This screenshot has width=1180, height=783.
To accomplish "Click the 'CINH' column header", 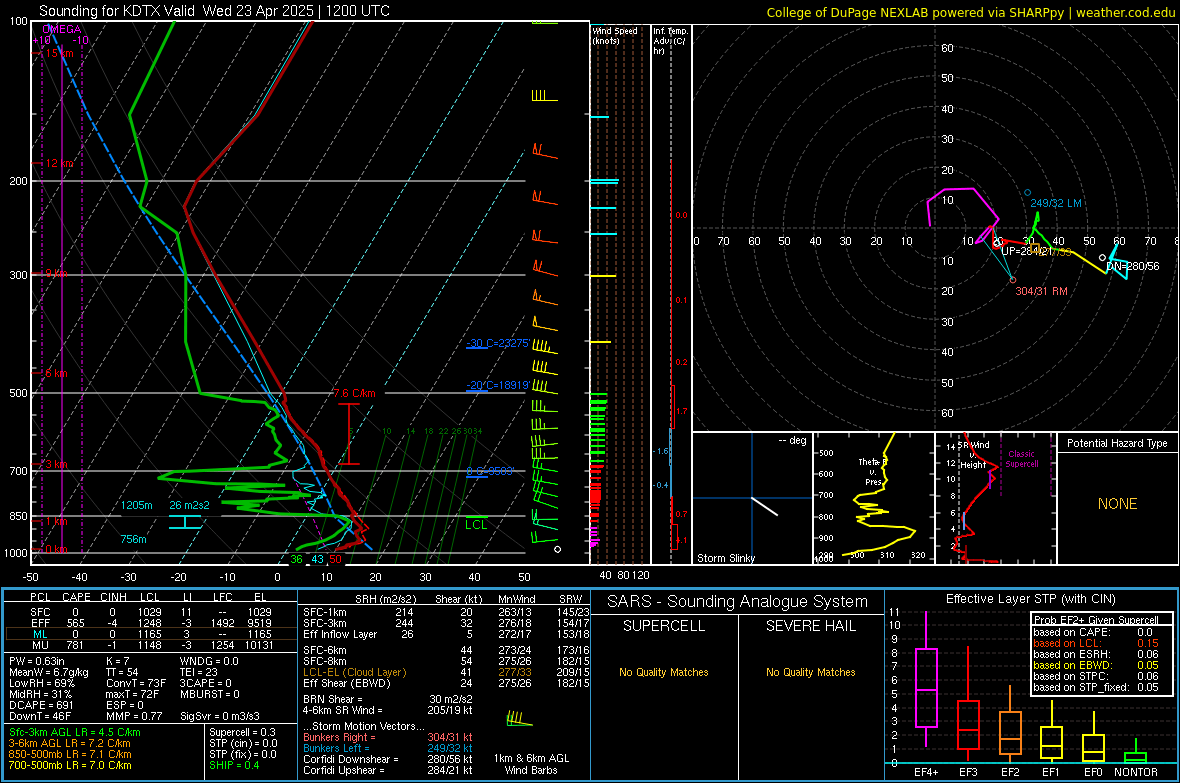I will point(114,597).
